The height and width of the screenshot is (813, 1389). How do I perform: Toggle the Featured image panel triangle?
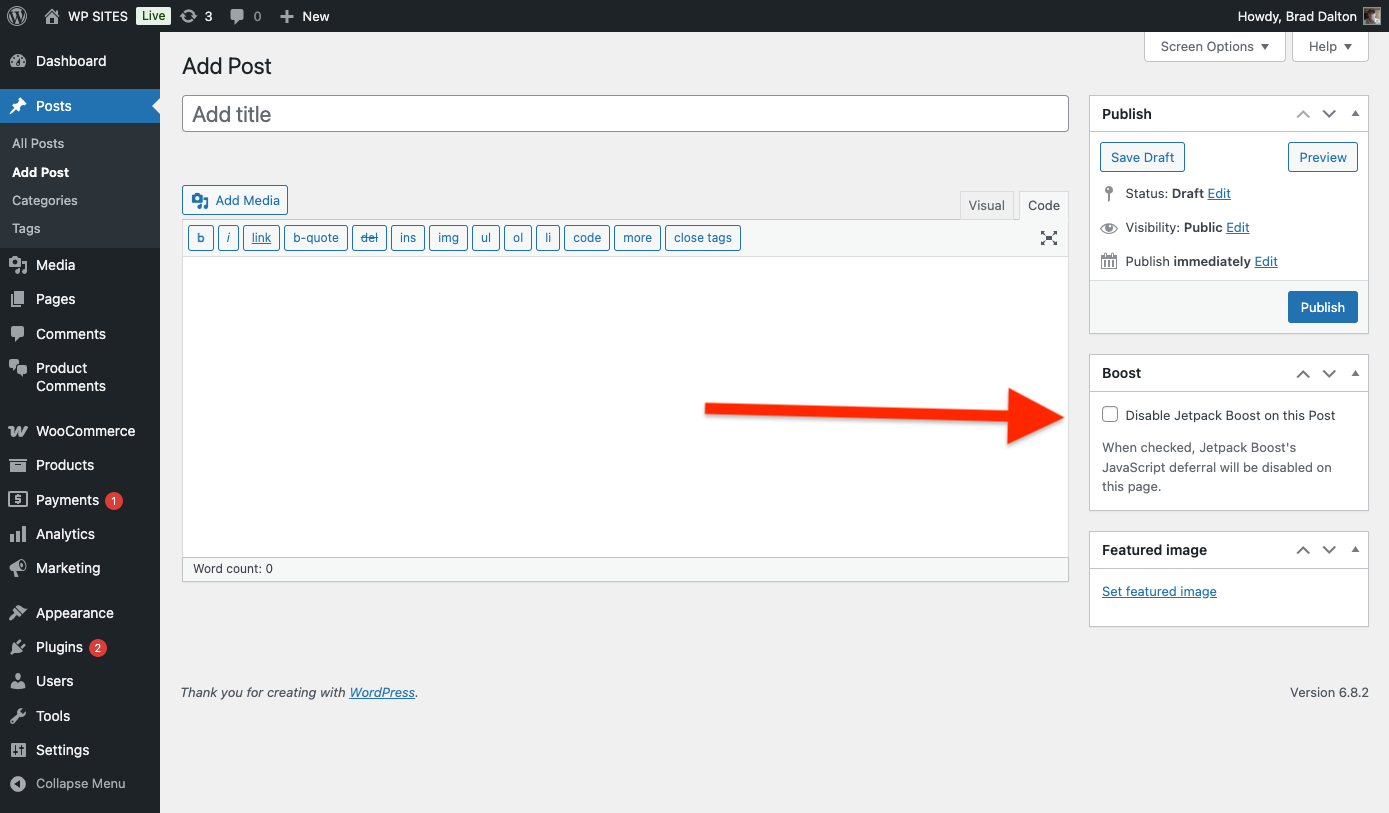(1355, 550)
